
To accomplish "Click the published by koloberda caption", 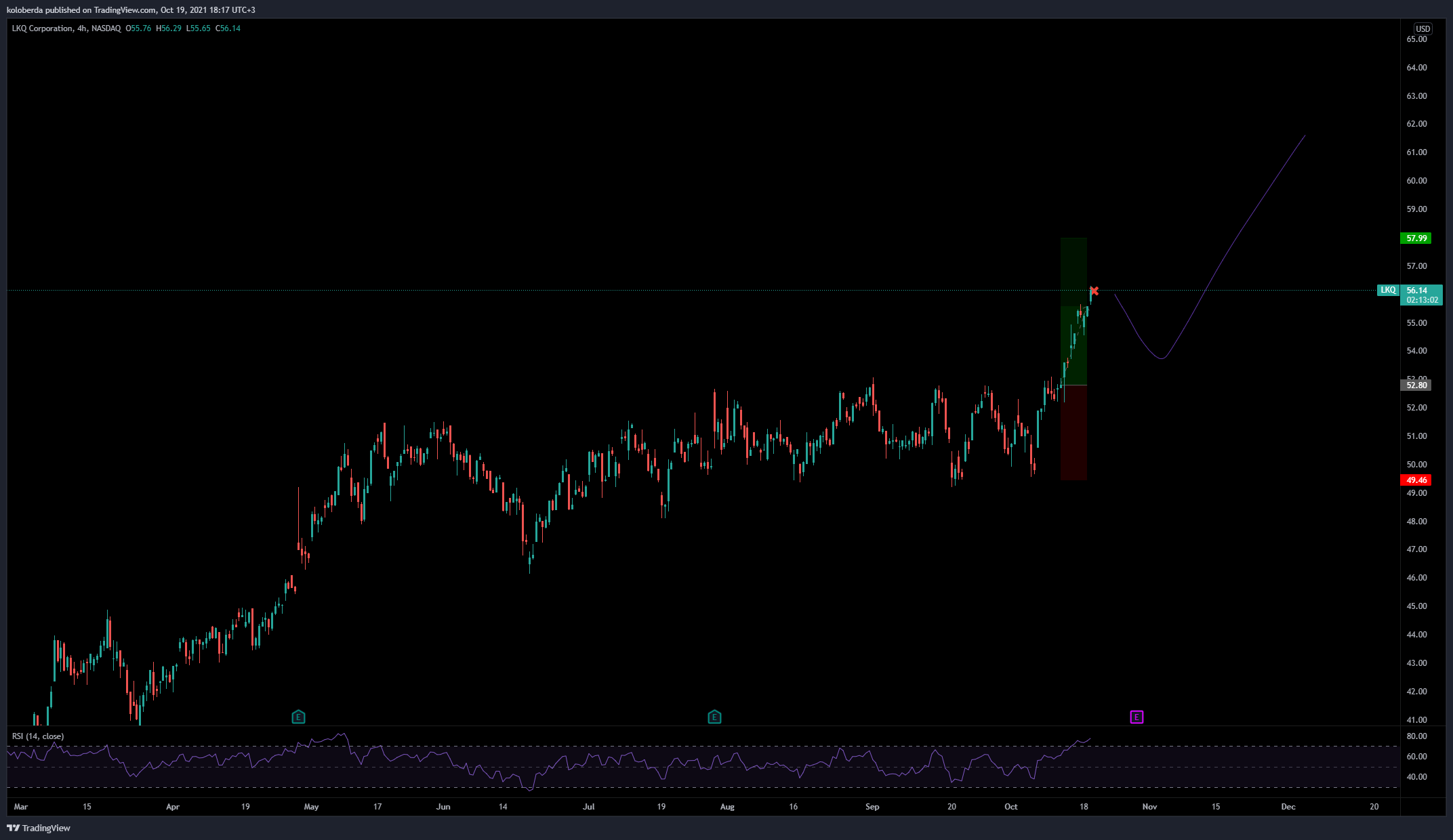I will pyautogui.click(x=131, y=10).
